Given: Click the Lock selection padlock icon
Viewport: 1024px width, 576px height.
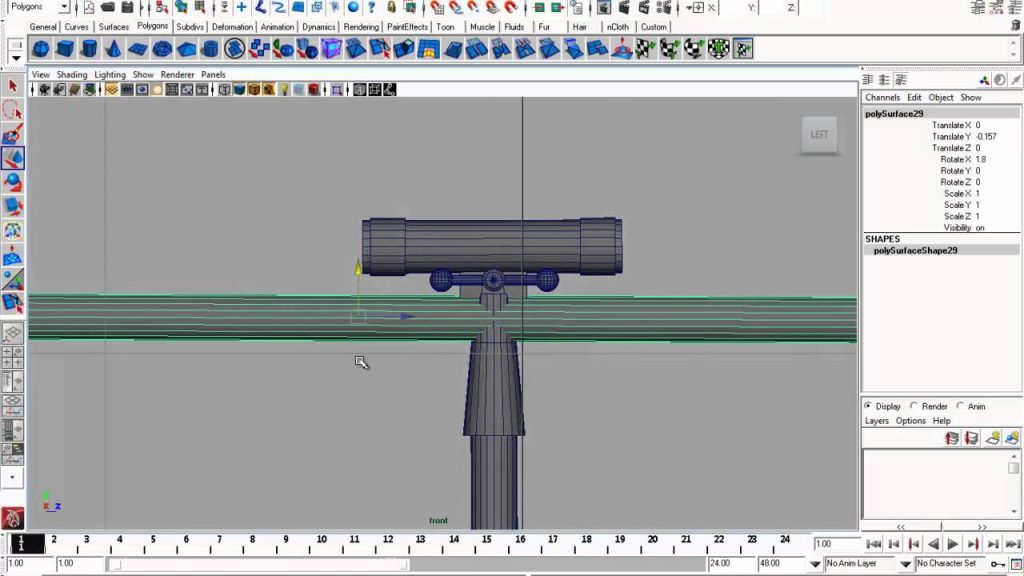Looking at the screenshot, I should click(391, 7).
